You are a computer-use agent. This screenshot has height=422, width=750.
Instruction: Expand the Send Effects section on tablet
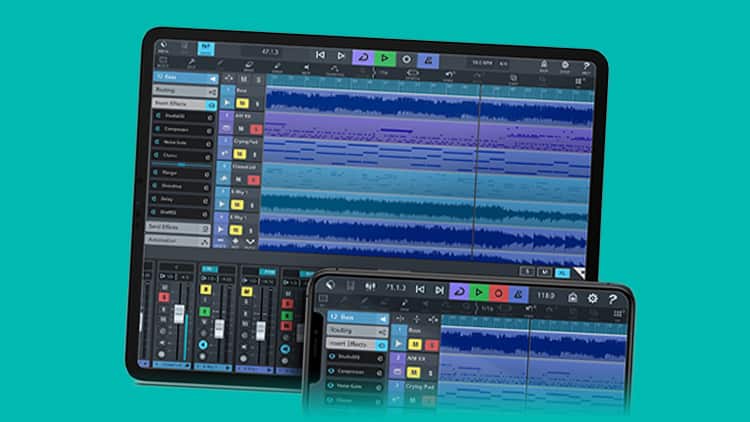click(178, 227)
